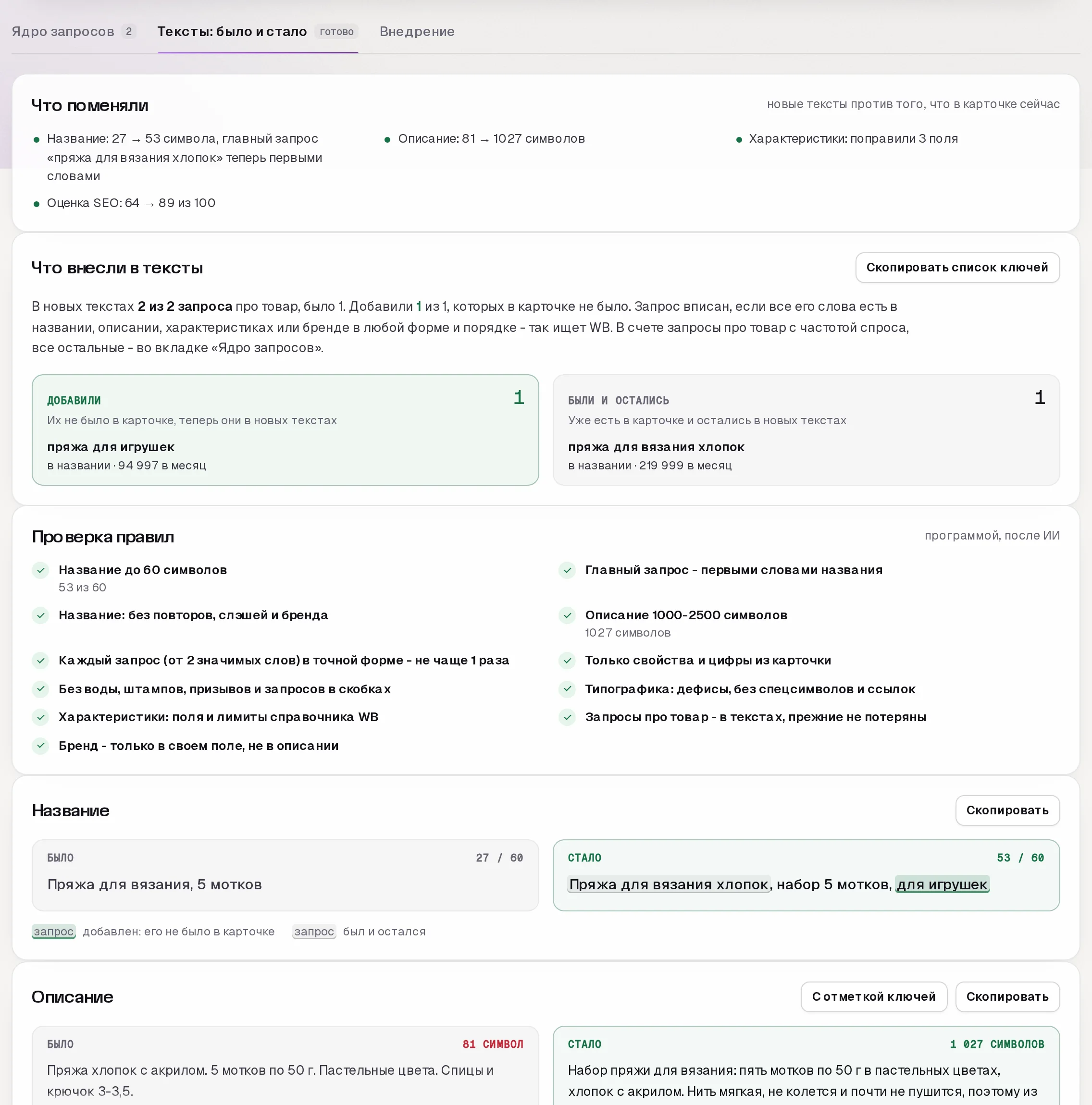Click «Оценка SEO: 64 → 89 из 100» line
Screen dimensions: 1092x1105
[x=131, y=203]
